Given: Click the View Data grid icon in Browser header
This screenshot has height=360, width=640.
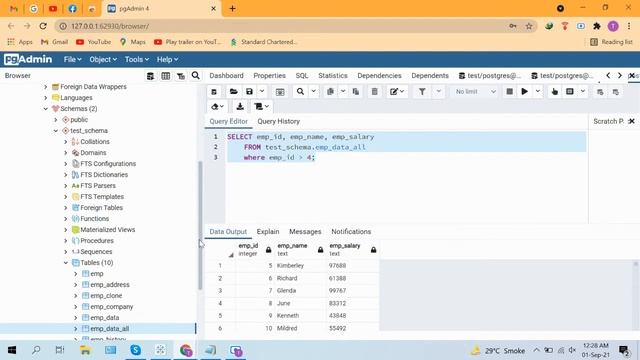Looking at the screenshot, I should (x=166, y=76).
